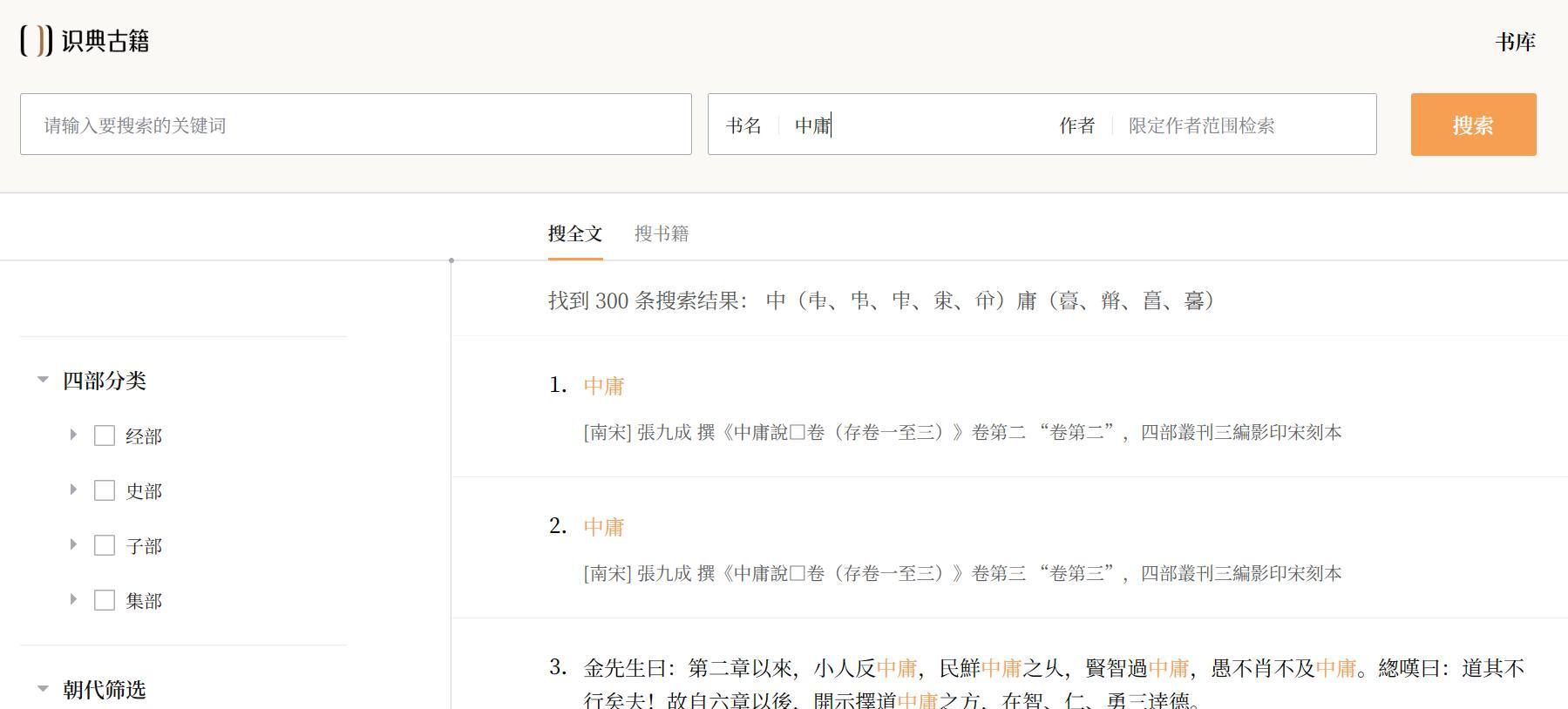
Task: Open result 2 source citing 卷第三
Action: click(962, 573)
